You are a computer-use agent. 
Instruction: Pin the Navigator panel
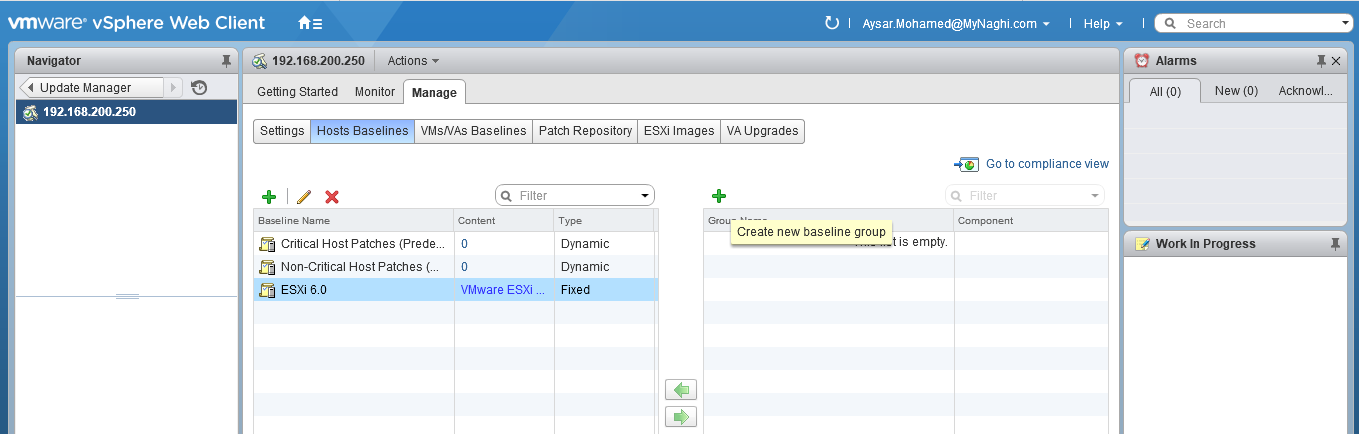click(x=226, y=61)
